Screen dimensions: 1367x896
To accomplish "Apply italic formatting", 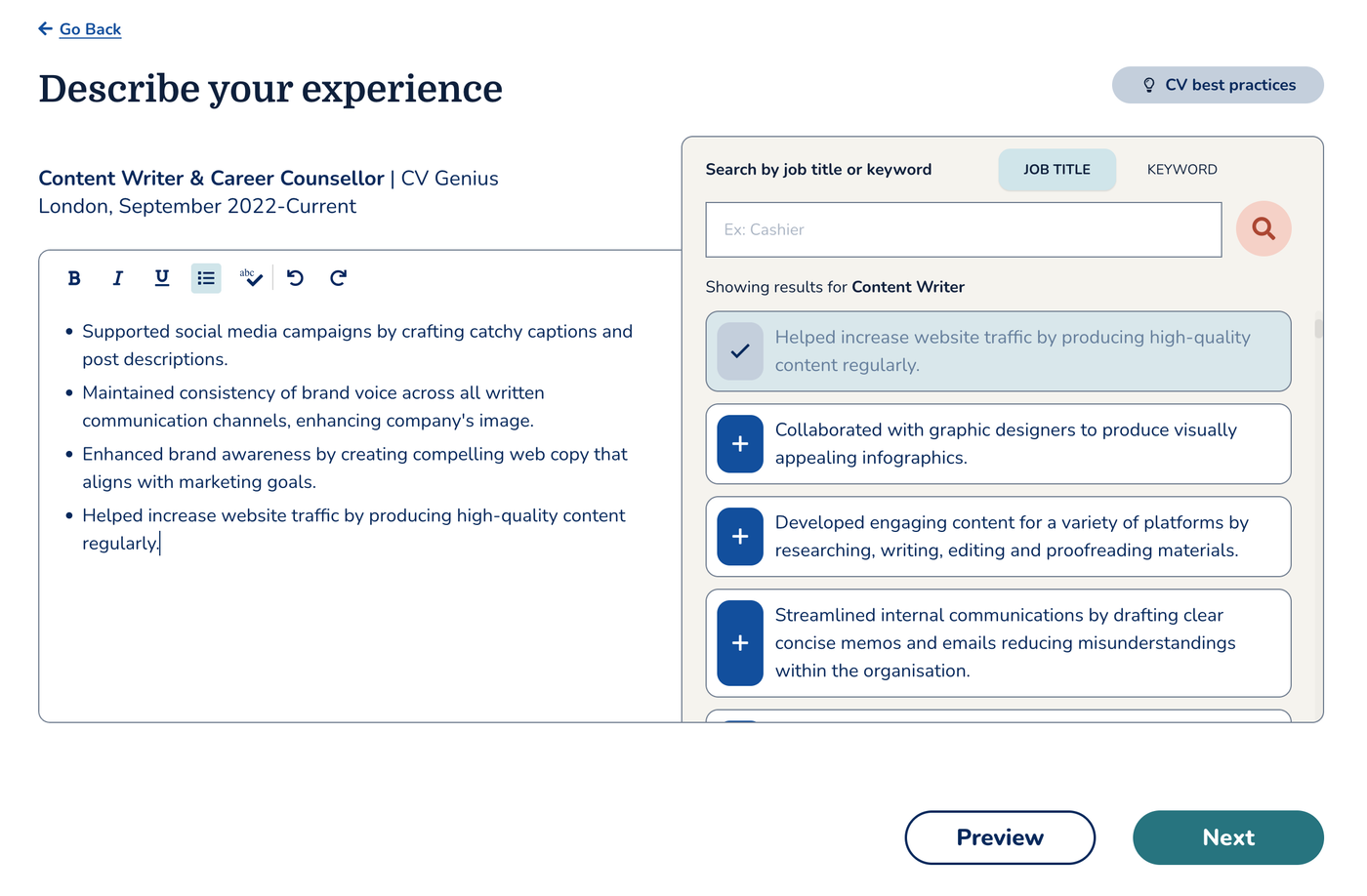I will (118, 278).
